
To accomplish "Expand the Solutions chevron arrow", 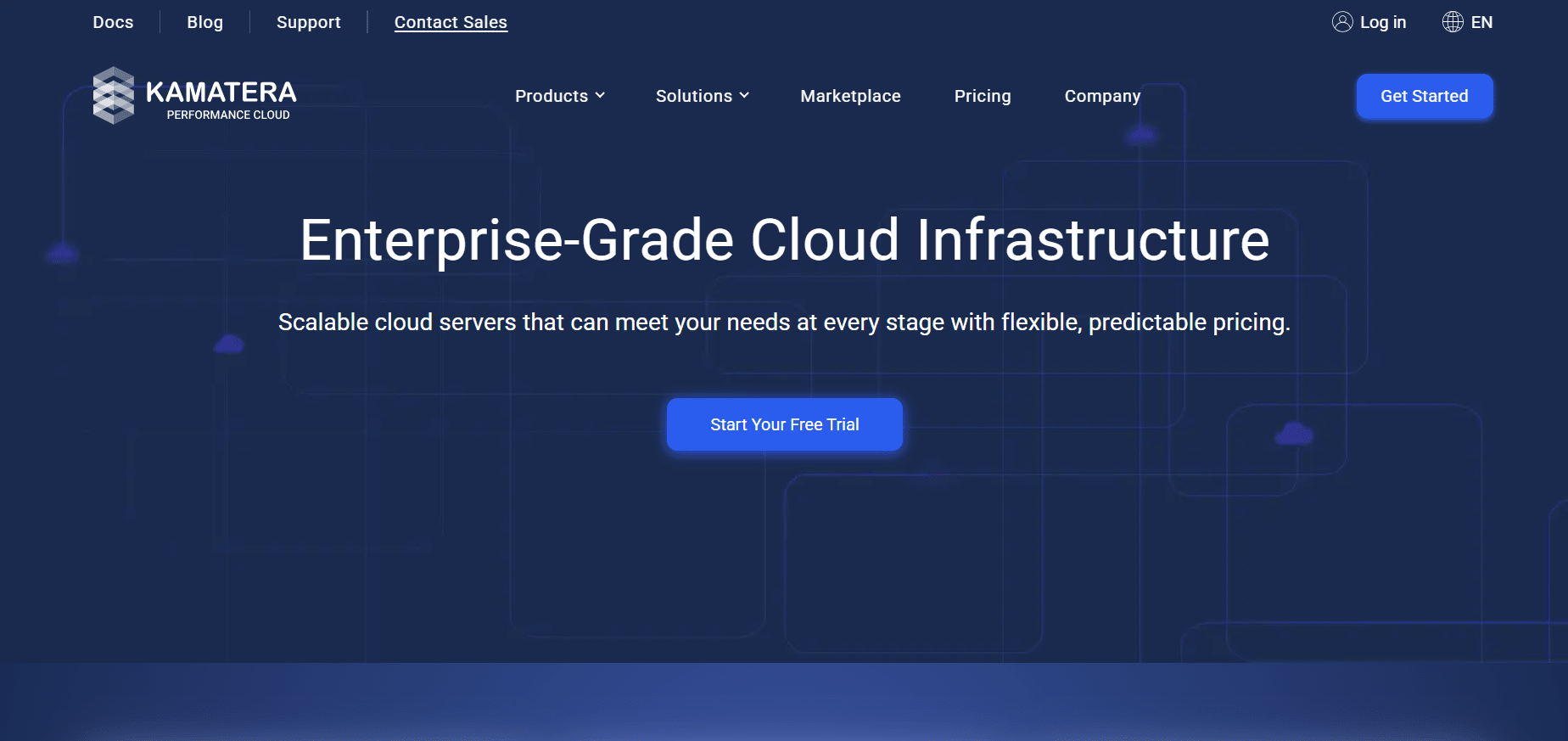I will (x=744, y=96).
